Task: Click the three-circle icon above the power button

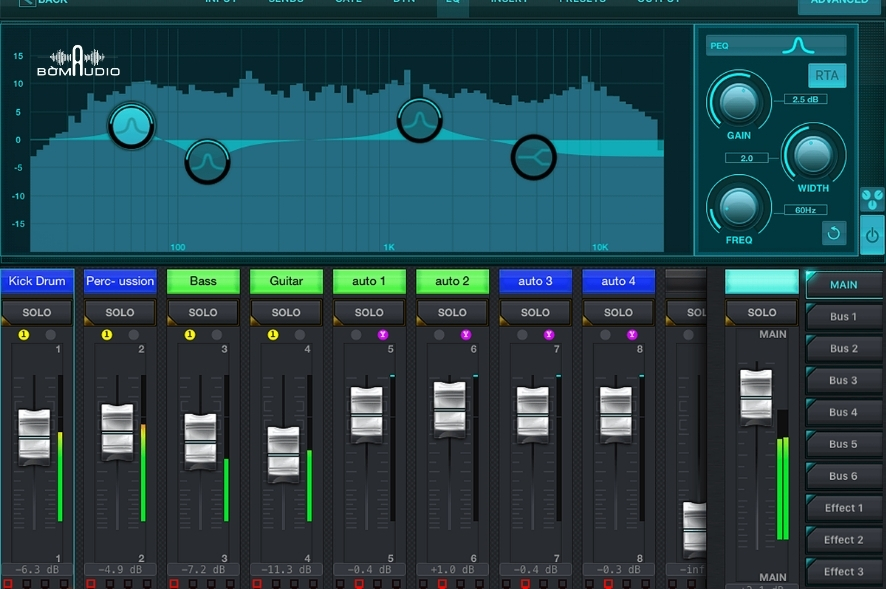Action: [872, 199]
